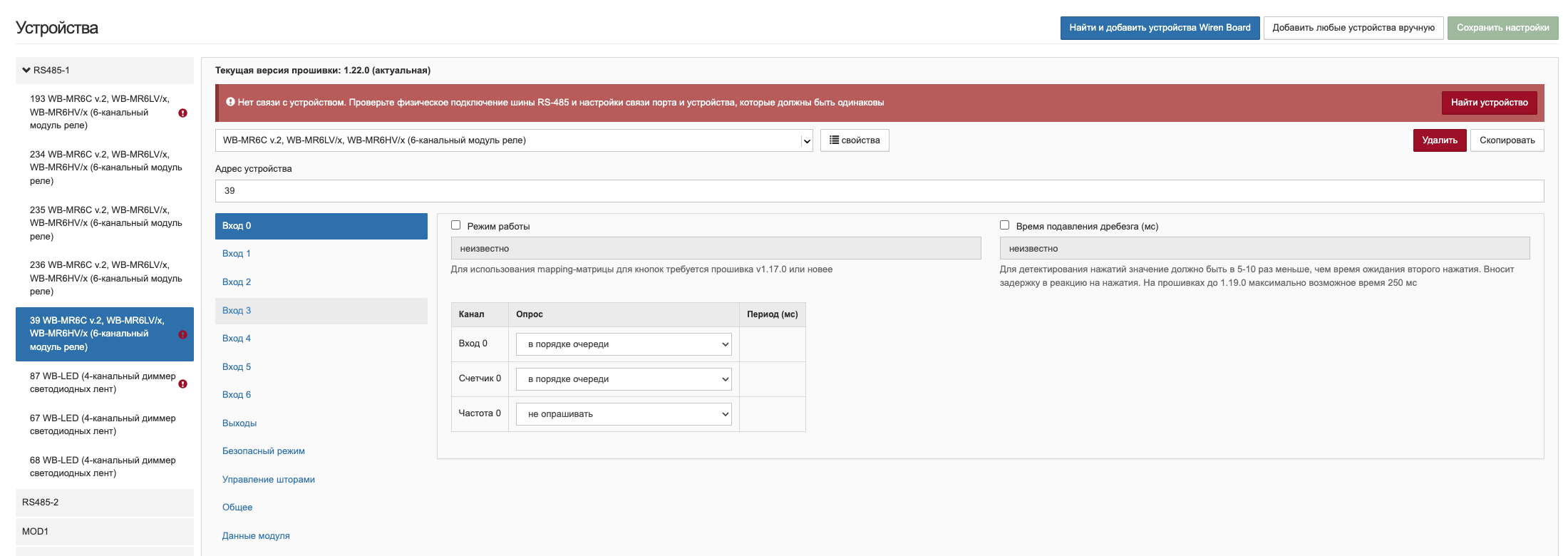Select the Безопасный режим tab

[x=263, y=451]
